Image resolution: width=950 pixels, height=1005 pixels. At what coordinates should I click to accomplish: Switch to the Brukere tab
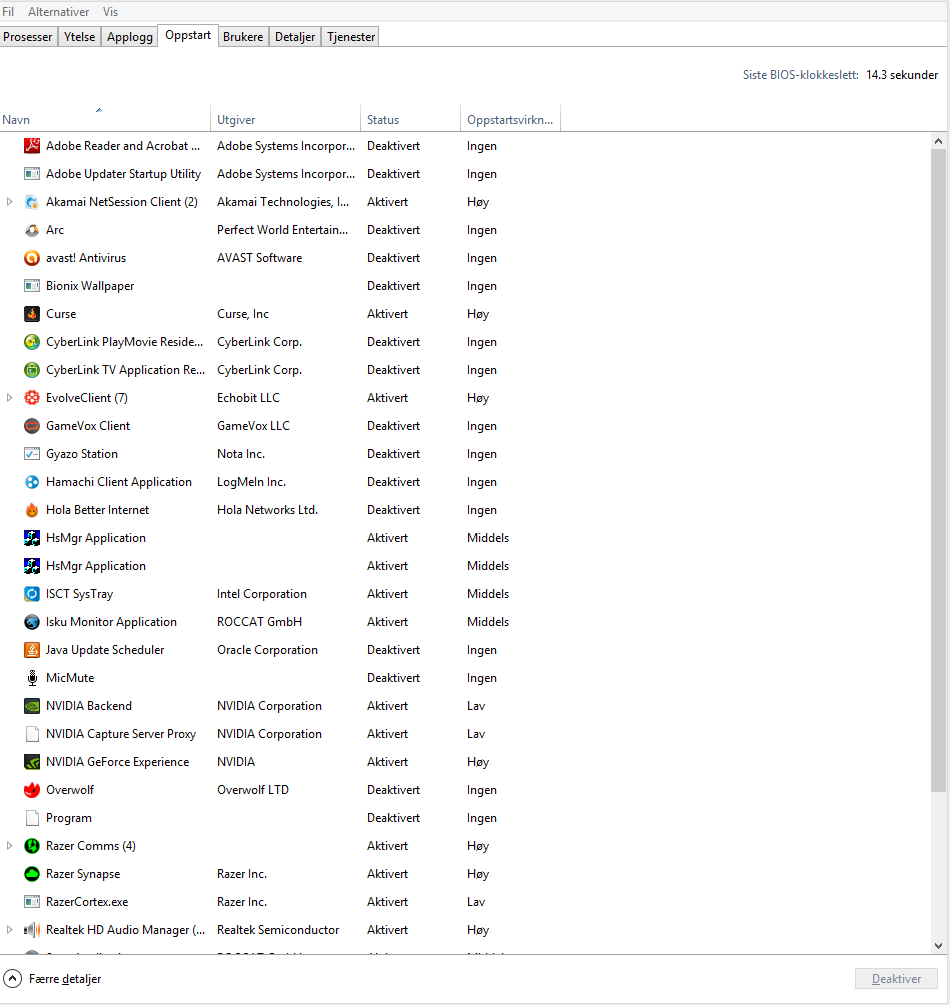(243, 37)
